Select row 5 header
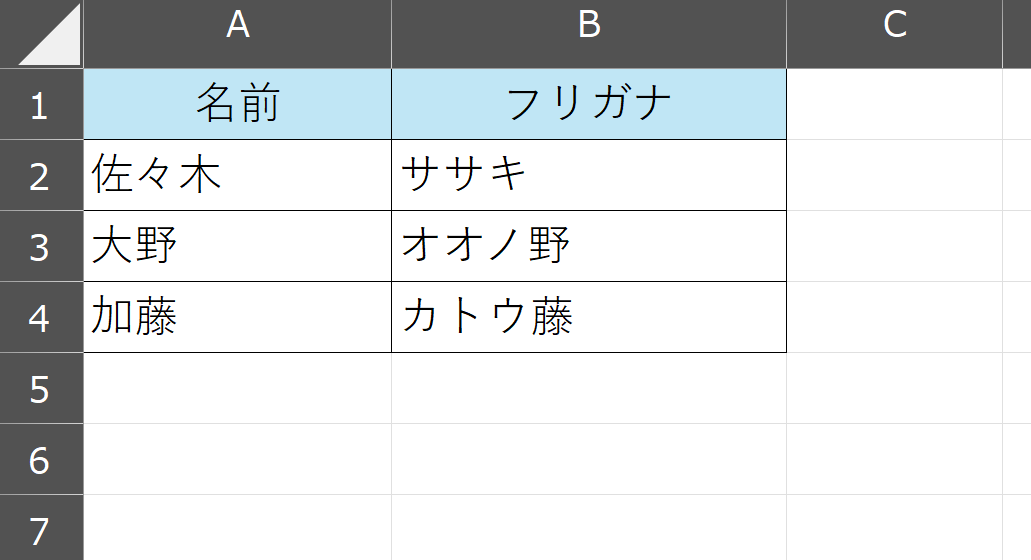This screenshot has width=1031, height=560. (41, 389)
